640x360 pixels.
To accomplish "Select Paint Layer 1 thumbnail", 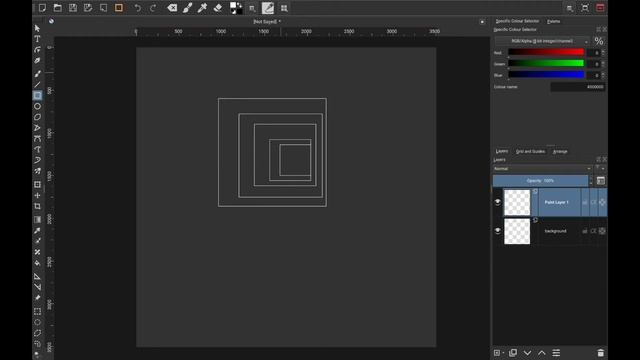I will pyautogui.click(x=517, y=202).
